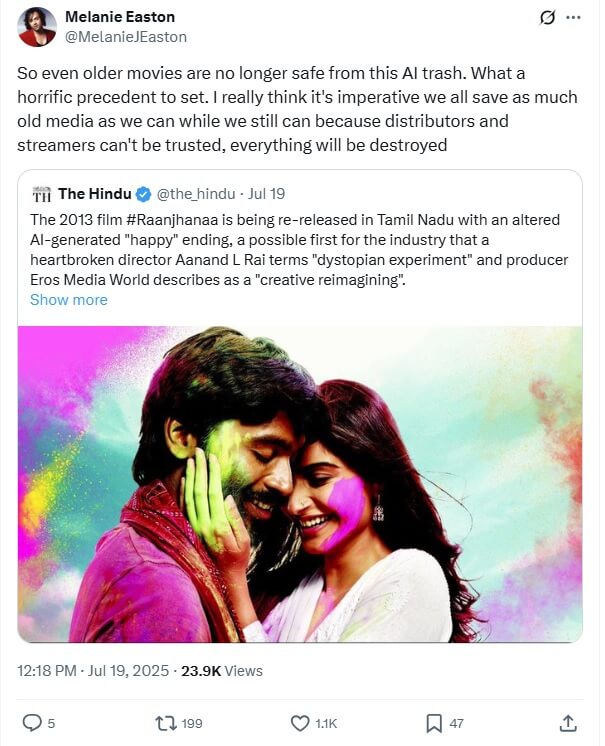This screenshot has width=605, height=746.
Task: Open the post's three-dot More menu
Action: pos(572,18)
